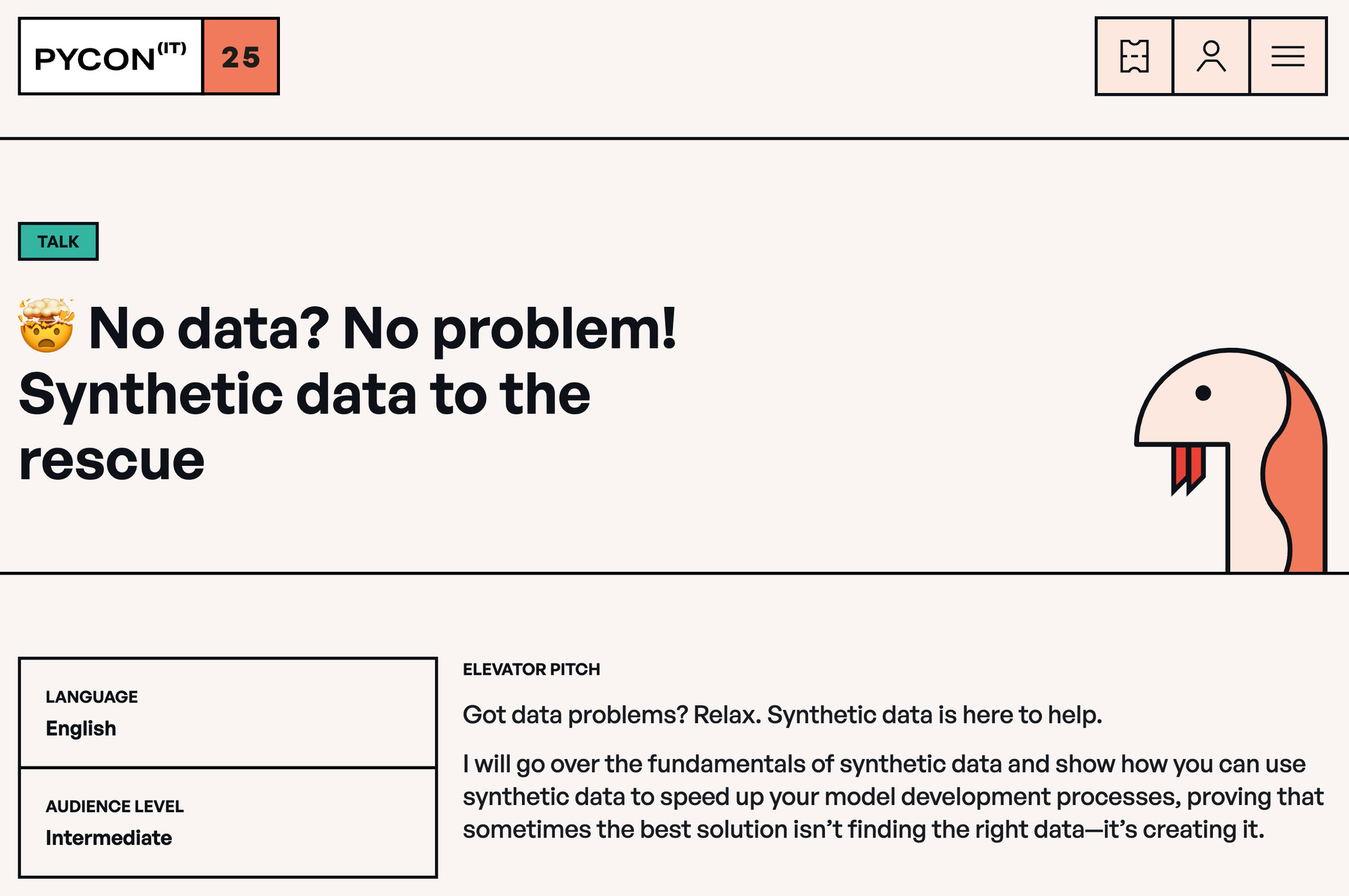
Task: Click the exploding head emoji
Action: point(46,326)
